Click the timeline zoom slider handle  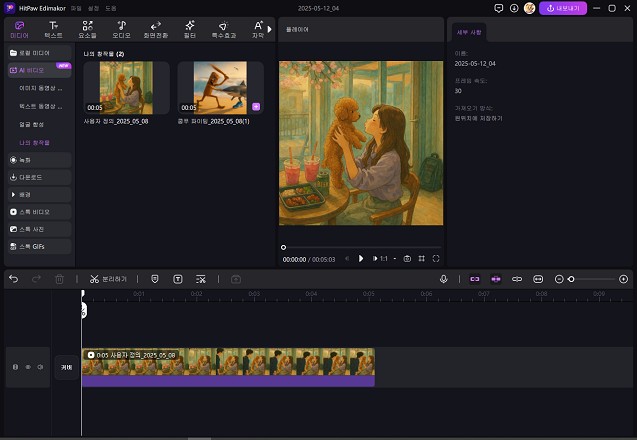(x=571, y=279)
